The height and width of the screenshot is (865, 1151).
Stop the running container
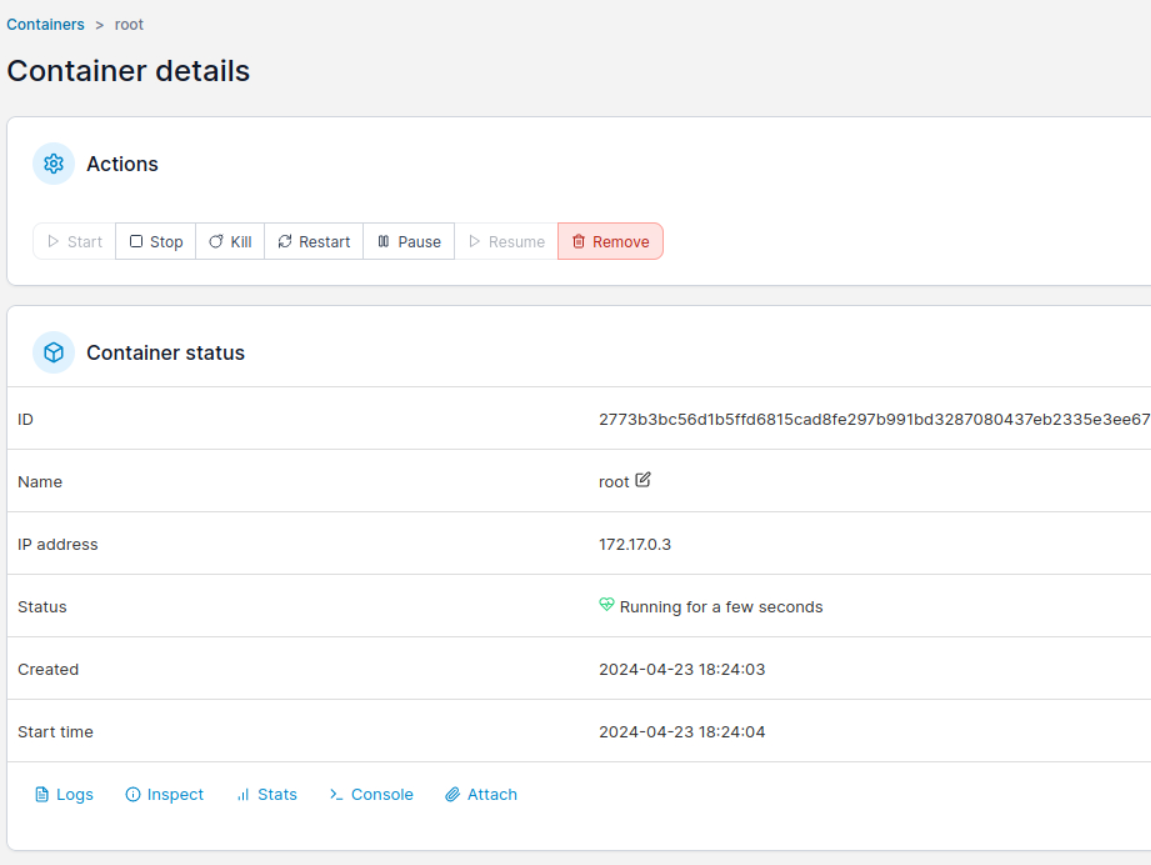coord(156,242)
